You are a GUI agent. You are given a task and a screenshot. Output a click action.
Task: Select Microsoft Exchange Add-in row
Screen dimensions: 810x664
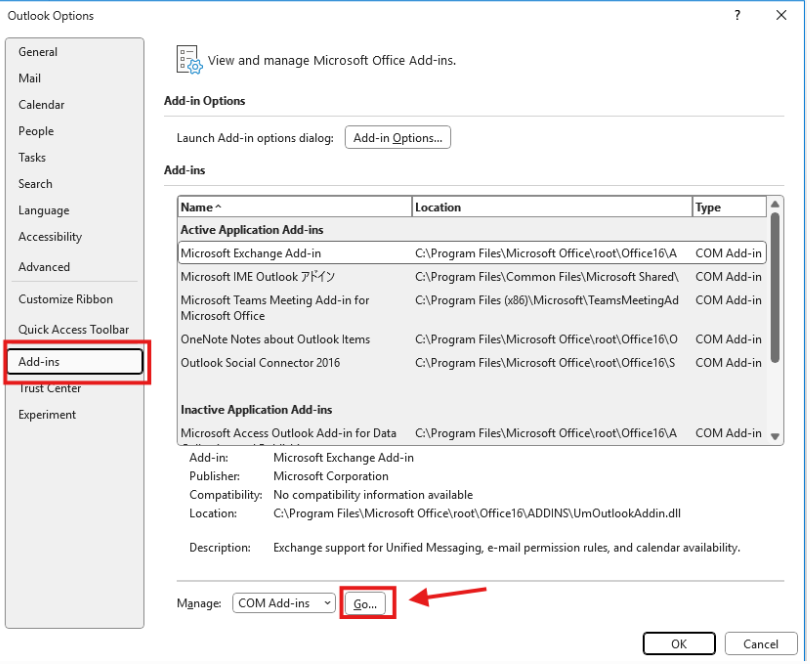pyautogui.click(x=472, y=253)
